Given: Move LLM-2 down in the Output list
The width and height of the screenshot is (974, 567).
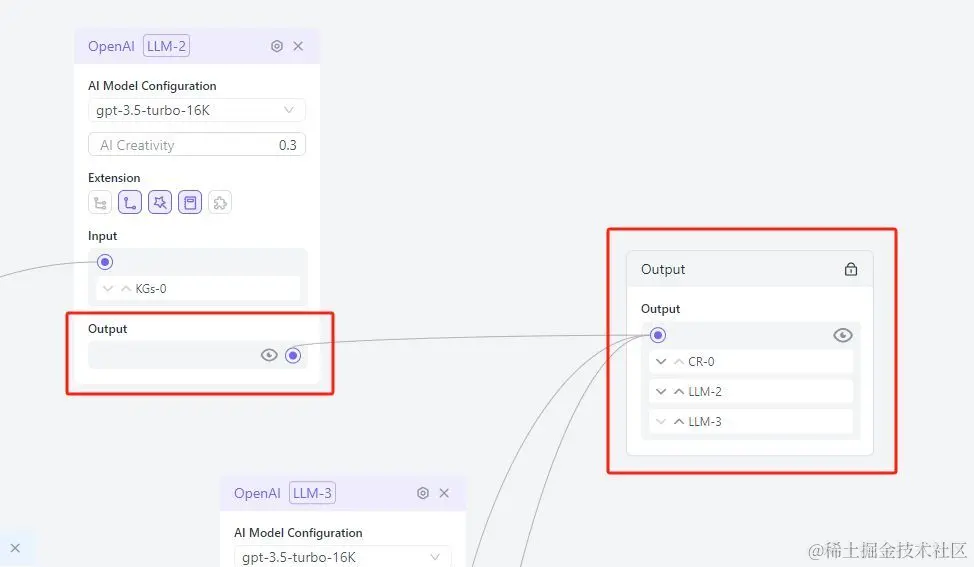Looking at the screenshot, I should (x=661, y=391).
